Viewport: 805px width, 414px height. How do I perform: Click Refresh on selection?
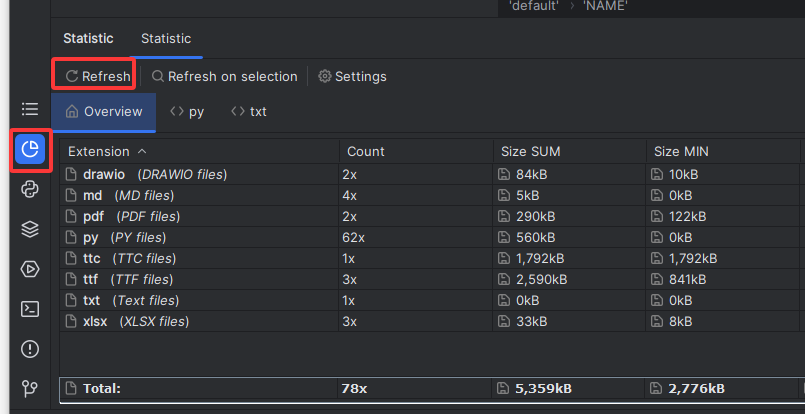(x=224, y=76)
